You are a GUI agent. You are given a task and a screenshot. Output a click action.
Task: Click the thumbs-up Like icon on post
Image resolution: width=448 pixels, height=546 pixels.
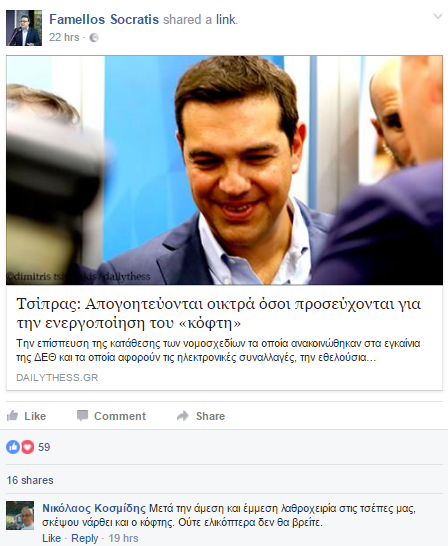coord(13,415)
